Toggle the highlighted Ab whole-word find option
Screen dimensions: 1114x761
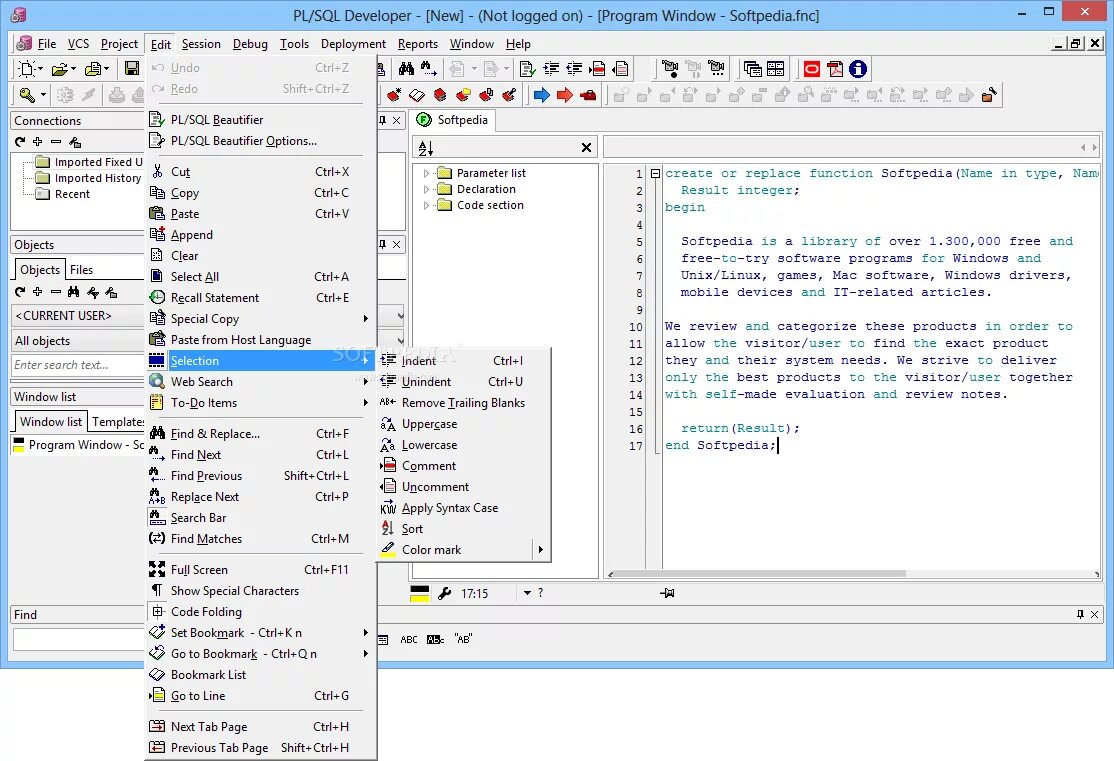[435, 639]
